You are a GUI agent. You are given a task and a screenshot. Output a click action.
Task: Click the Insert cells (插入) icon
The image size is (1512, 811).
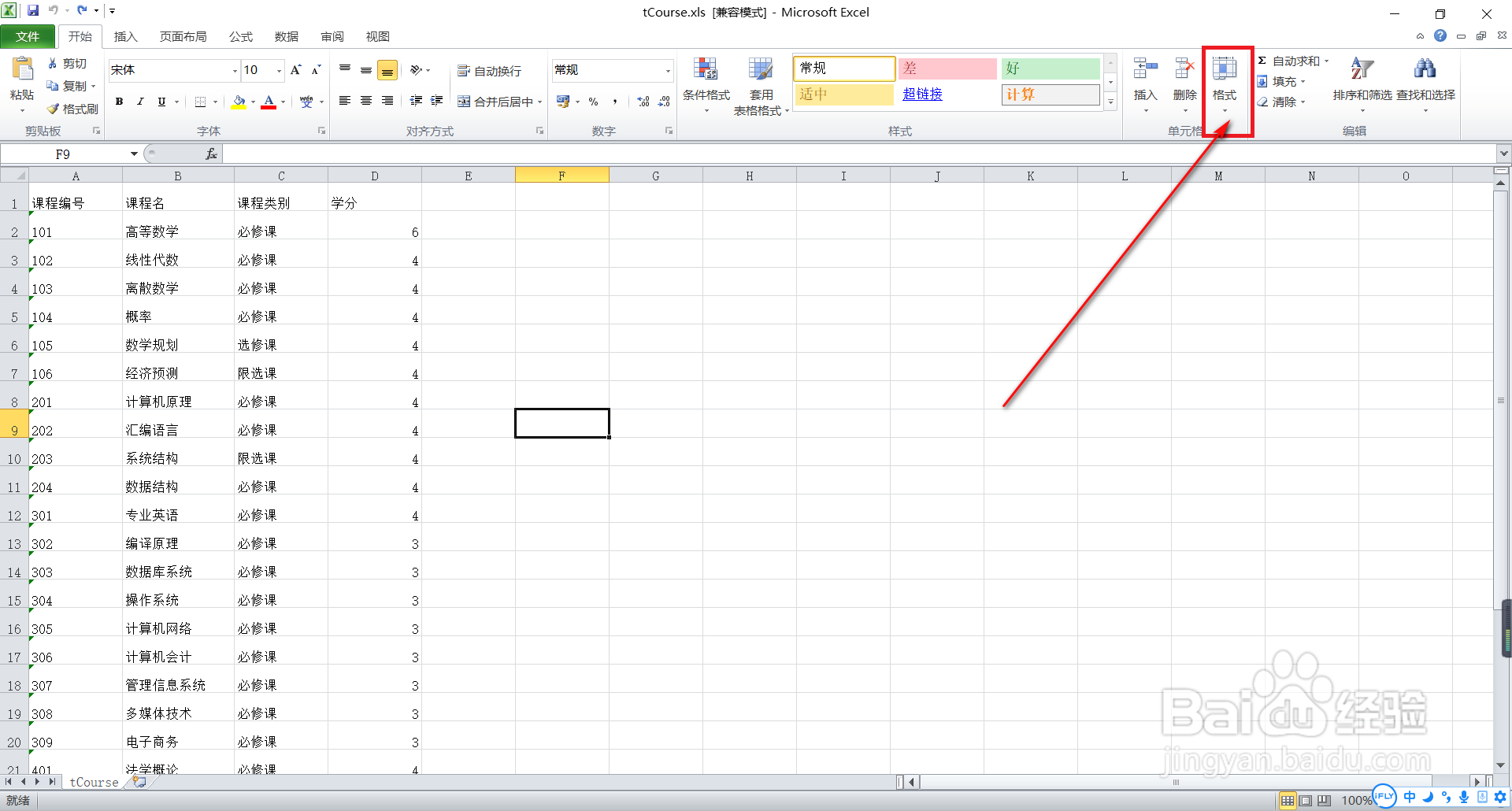pos(1145,69)
